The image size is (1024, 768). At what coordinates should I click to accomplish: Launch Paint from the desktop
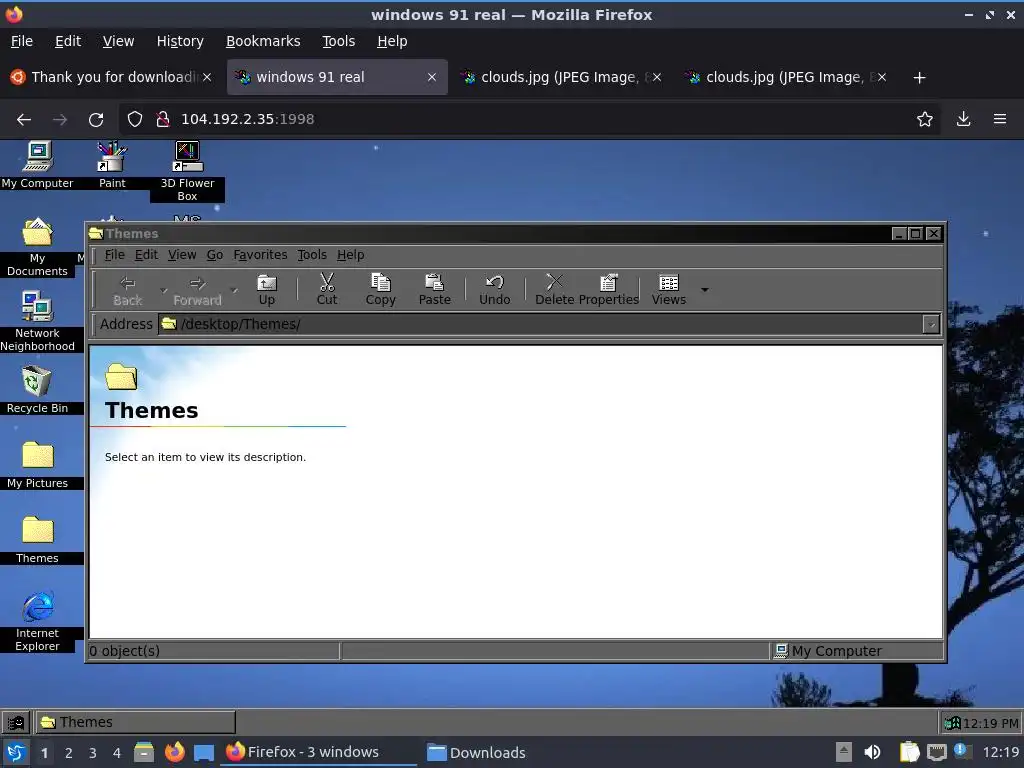click(x=112, y=165)
